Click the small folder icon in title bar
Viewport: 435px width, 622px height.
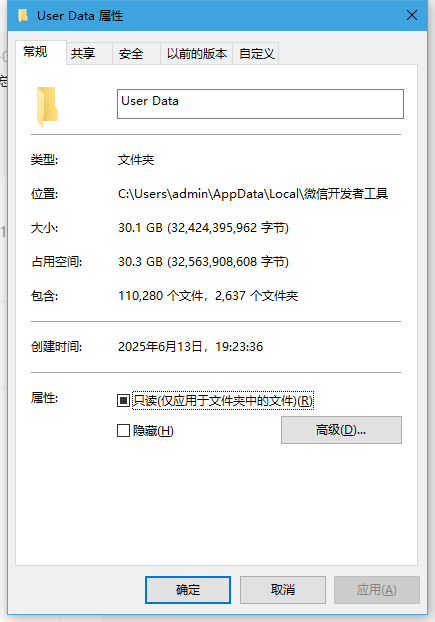pyautogui.click(x=23, y=15)
